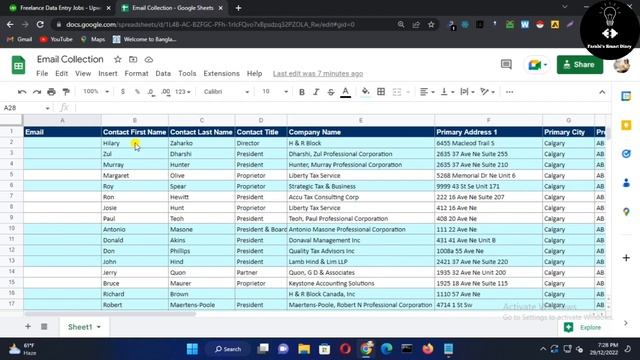Viewport: 640px width, 360px height.
Task: Open File Explorer from the taskbar
Action: pos(304,349)
